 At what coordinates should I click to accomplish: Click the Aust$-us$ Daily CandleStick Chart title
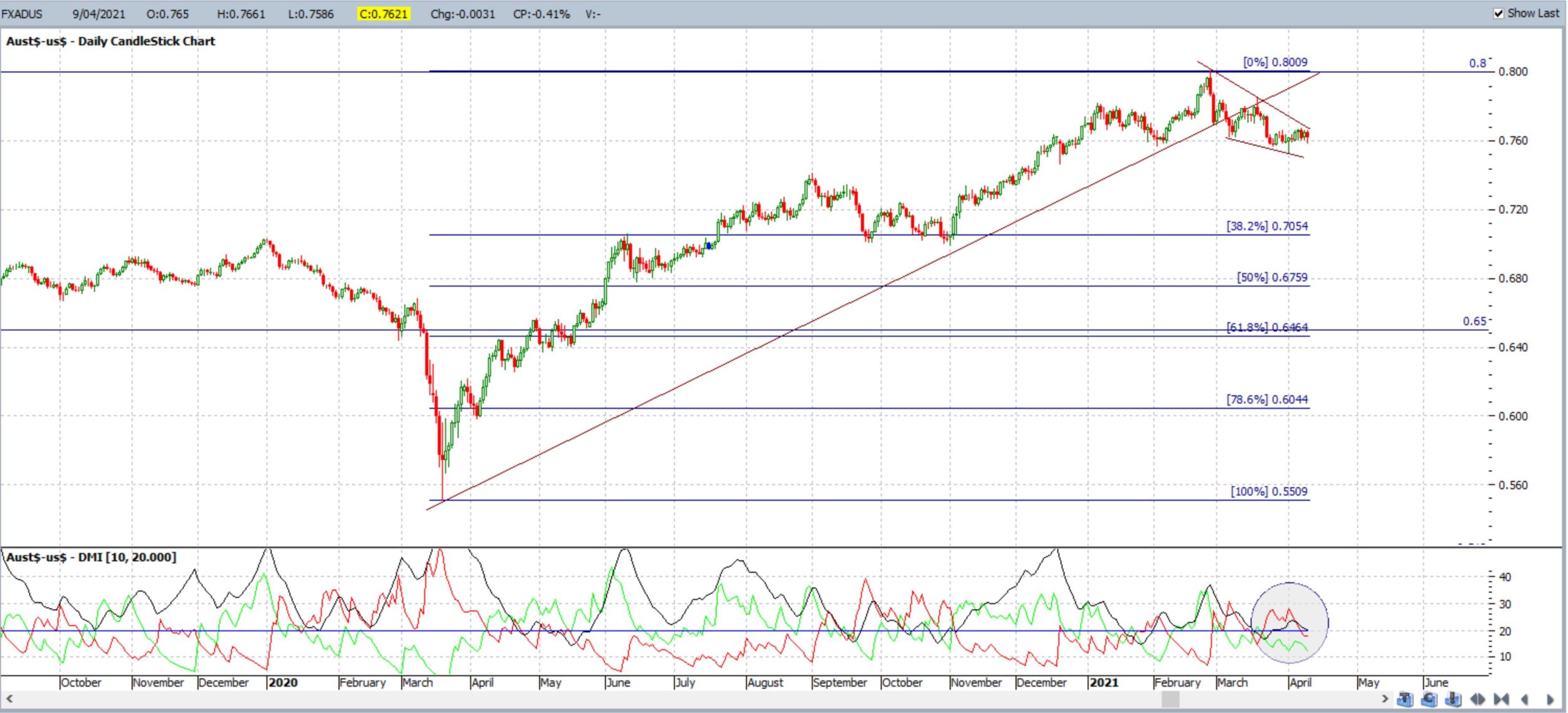click(110, 41)
